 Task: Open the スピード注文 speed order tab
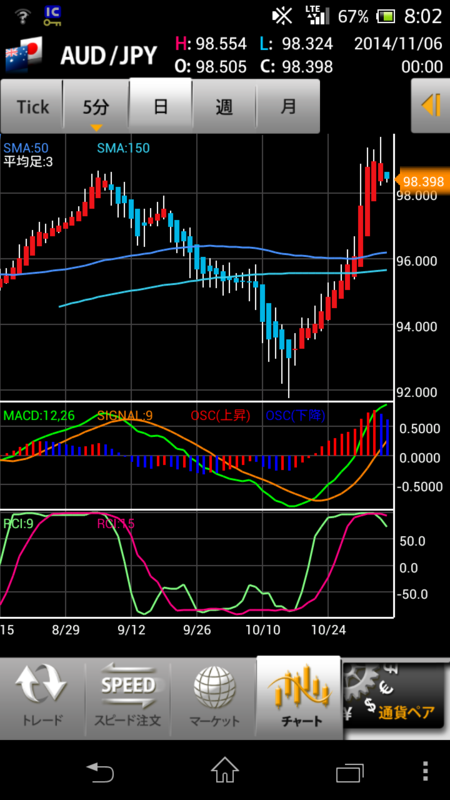click(128, 698)
